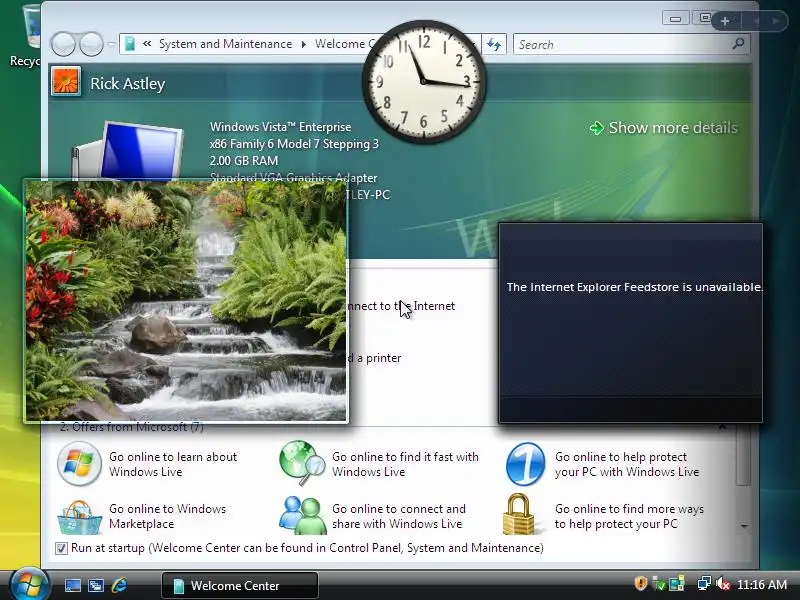
Task: Click the 2.00 GB RAM text
Action: click(x=244, y=161)
